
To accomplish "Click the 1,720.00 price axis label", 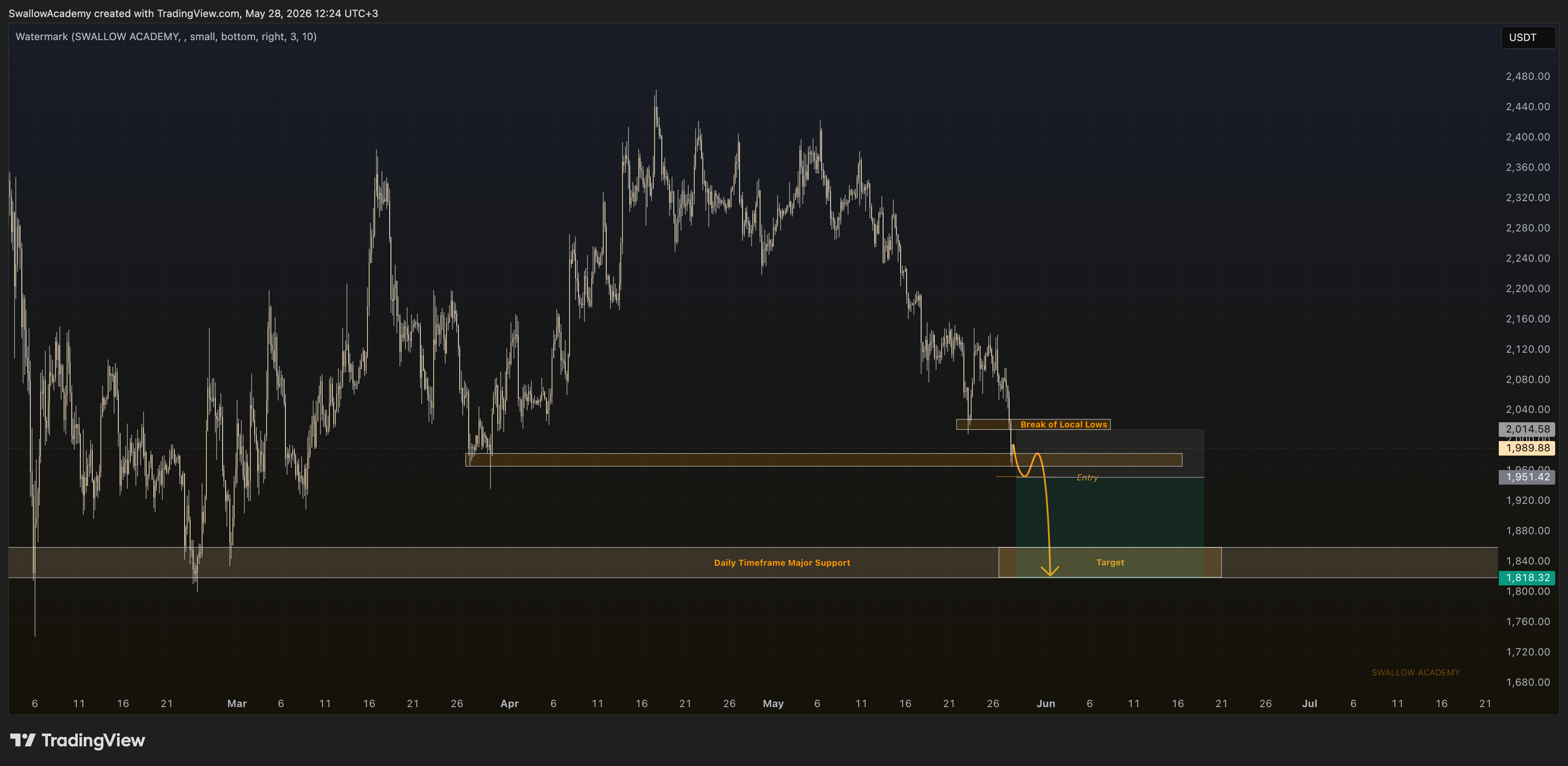I will 1528,652.
